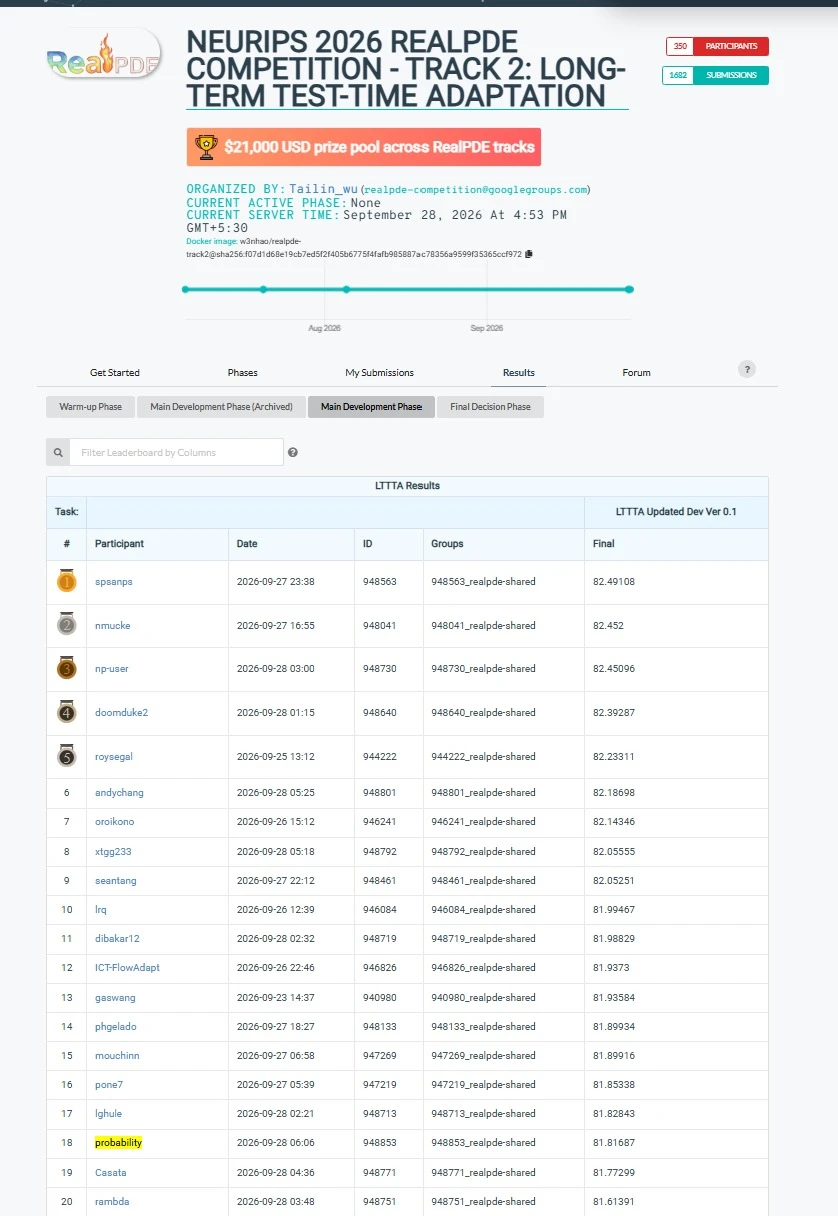
Task: Click the realpde-competition email link
Action: (x=475, y=189)
